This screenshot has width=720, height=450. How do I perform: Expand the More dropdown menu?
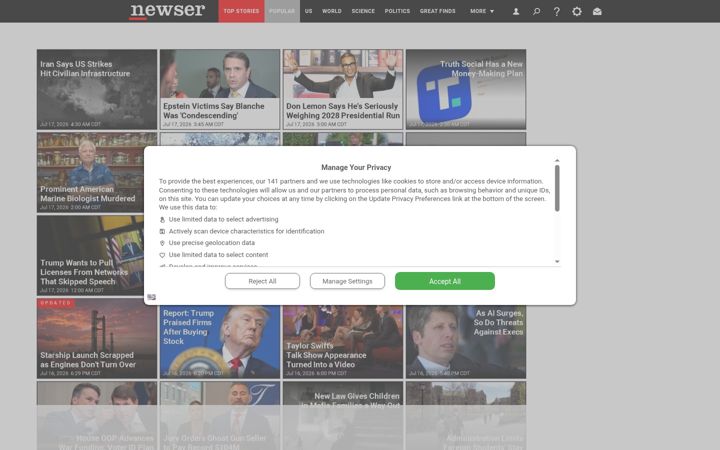point(482,11)
